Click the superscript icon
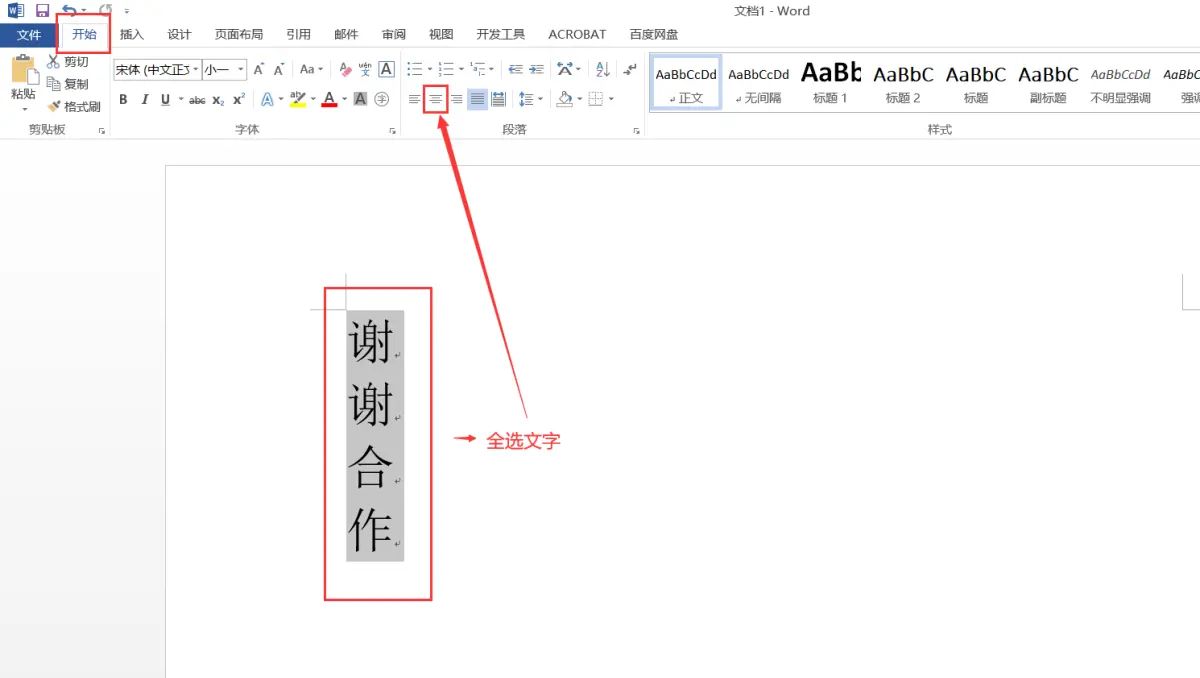 coord(238,99)
